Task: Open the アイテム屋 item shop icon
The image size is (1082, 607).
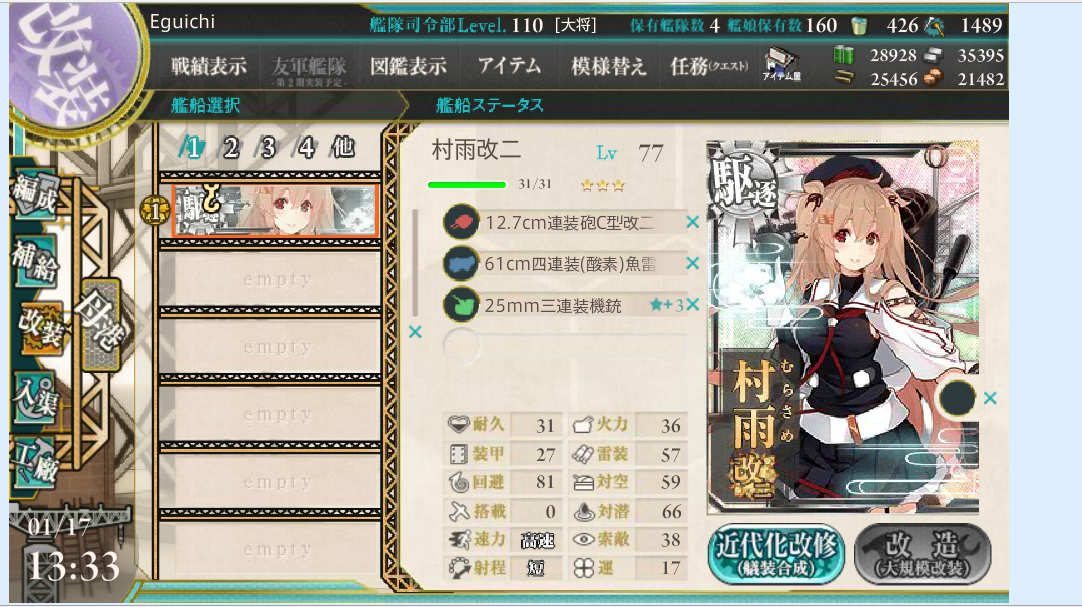Action: [x=782, y=65]
